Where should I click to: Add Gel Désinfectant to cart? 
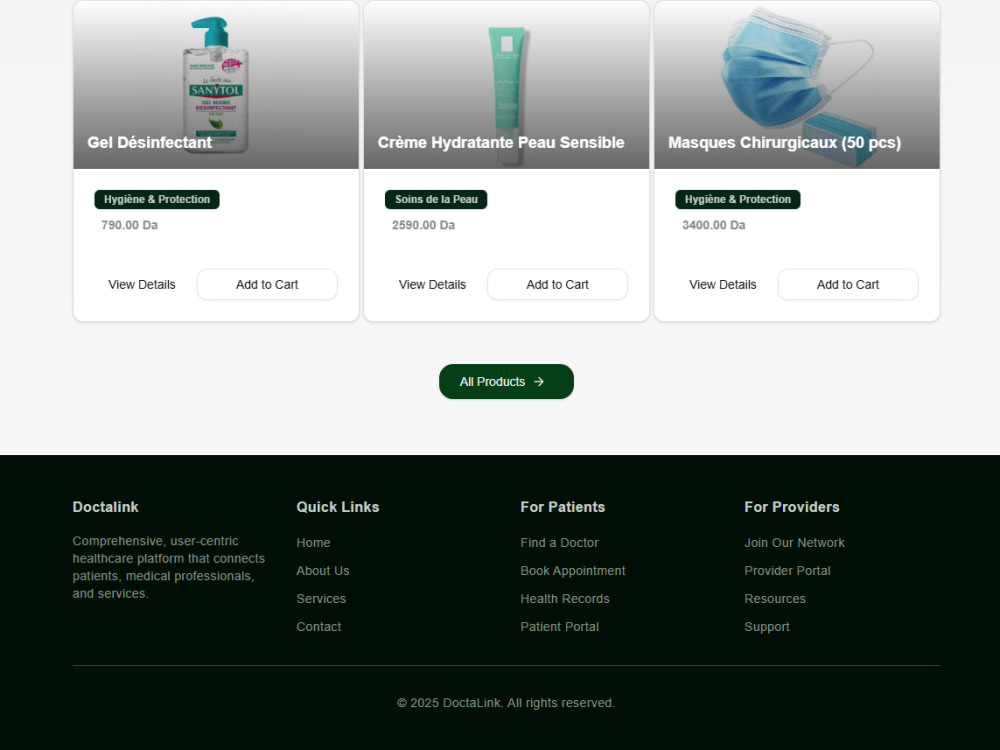point(267,284)
